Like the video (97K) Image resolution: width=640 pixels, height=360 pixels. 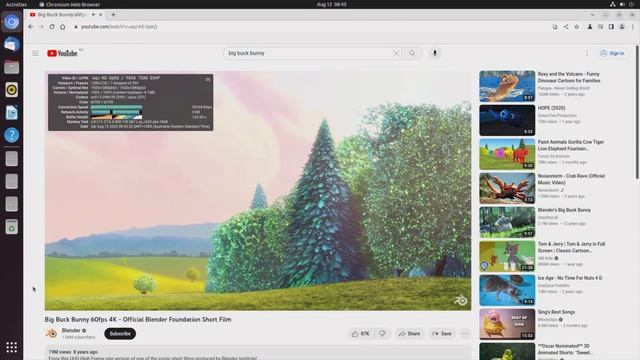click(360, 333)
